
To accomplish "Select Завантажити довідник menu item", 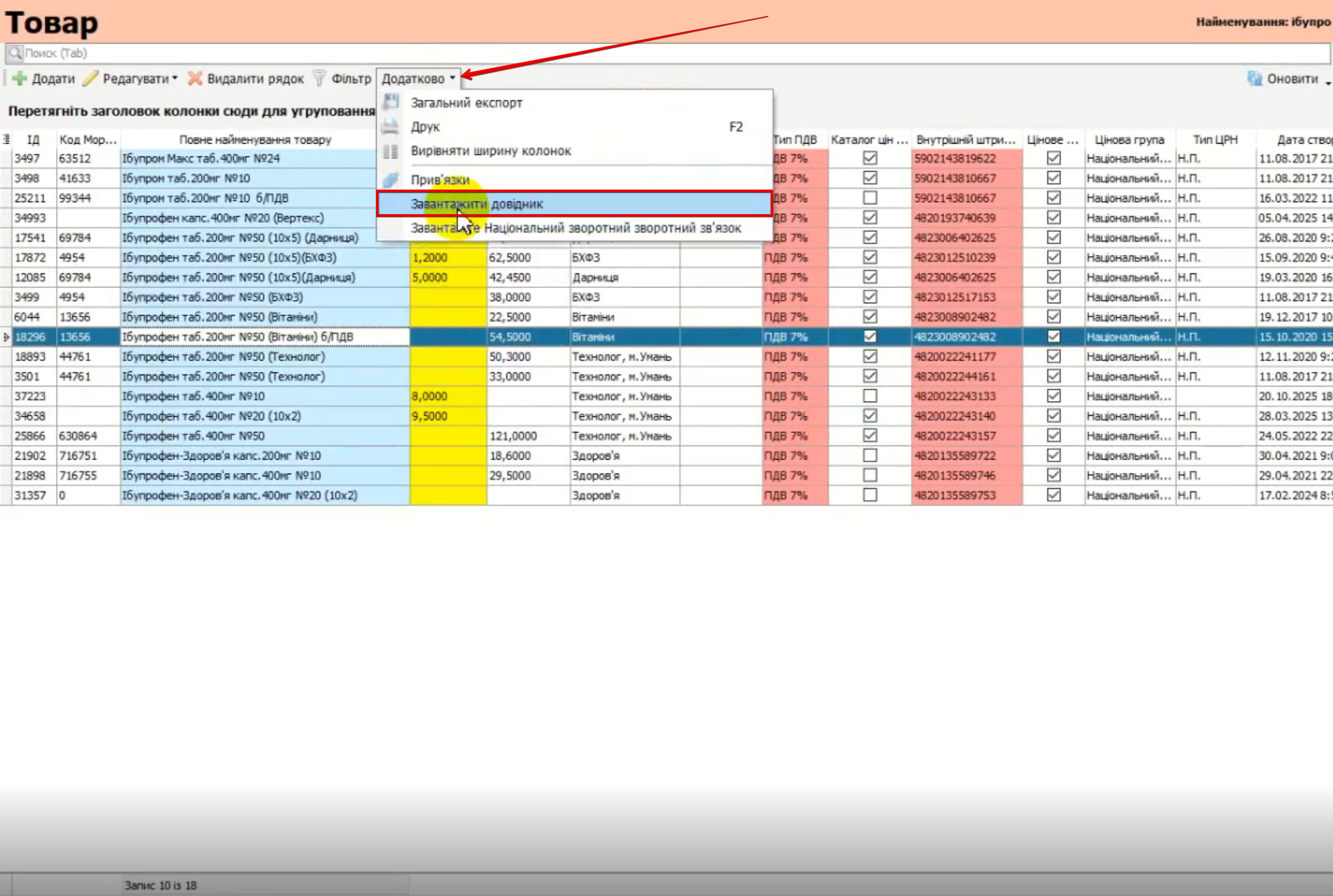I will [476, 204].
